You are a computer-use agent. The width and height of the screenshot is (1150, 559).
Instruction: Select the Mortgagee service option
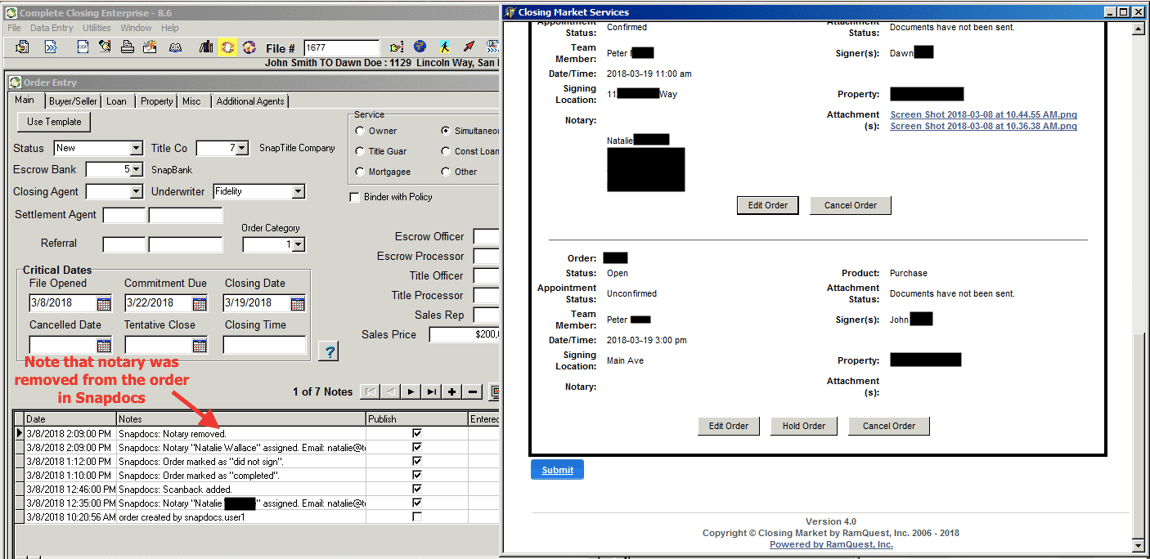tap(359, 172)
